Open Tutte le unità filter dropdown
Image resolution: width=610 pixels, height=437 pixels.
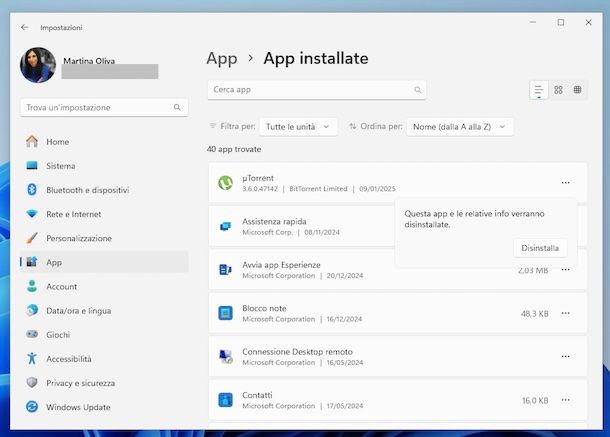pos(298,127)
